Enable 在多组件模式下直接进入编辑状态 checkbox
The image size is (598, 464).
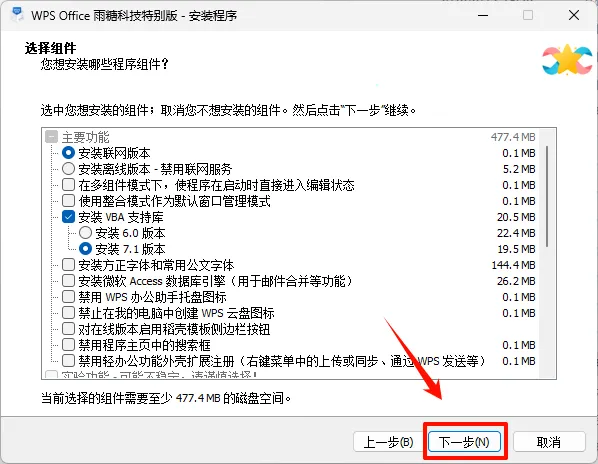[x=68, y=185]
